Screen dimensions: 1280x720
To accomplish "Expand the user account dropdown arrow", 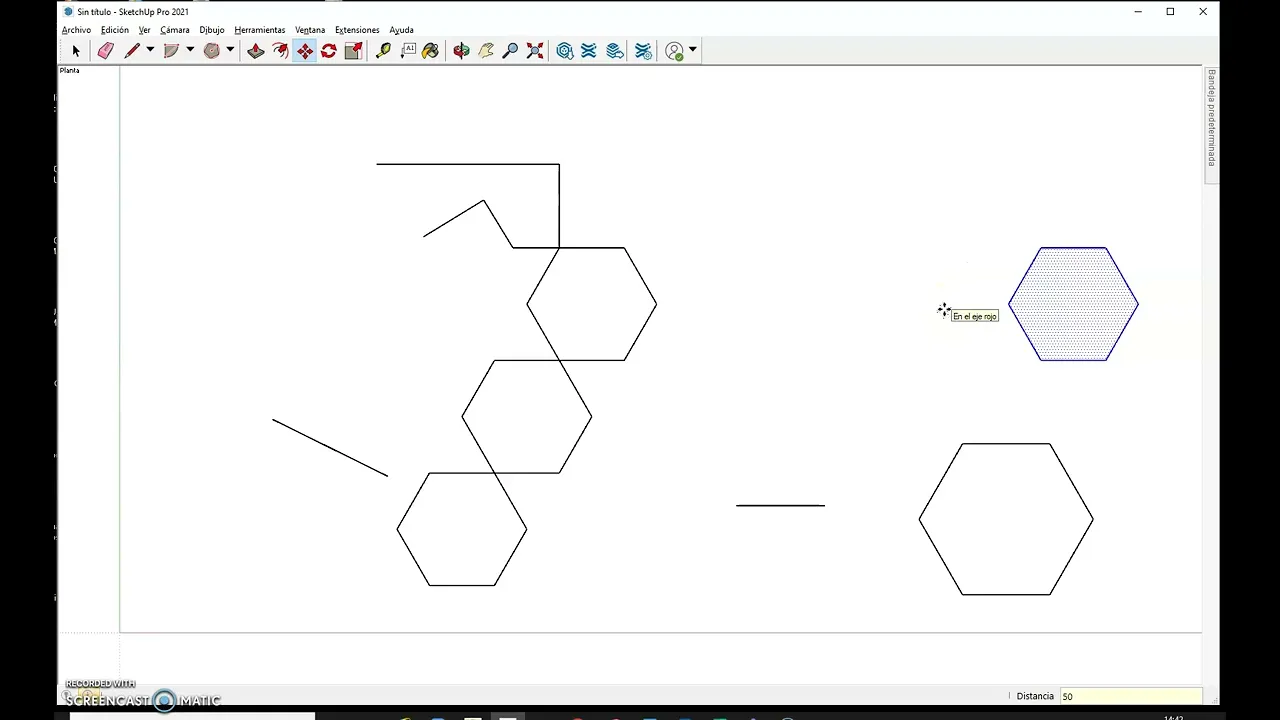I will coord(692,51).
